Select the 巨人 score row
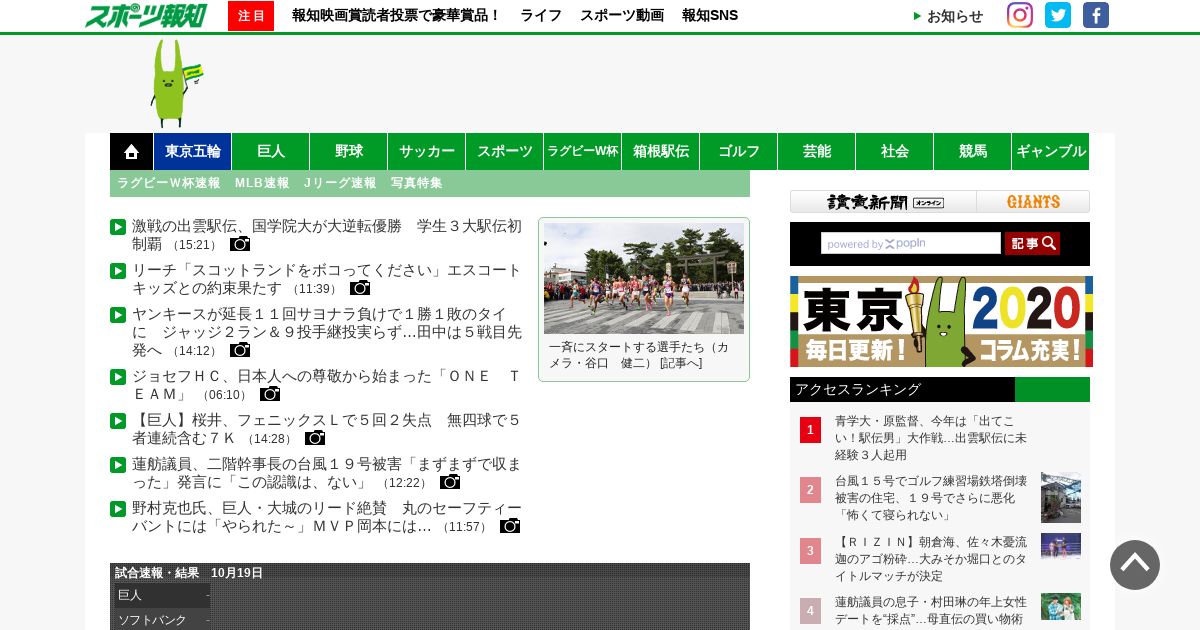 [162, 595]
